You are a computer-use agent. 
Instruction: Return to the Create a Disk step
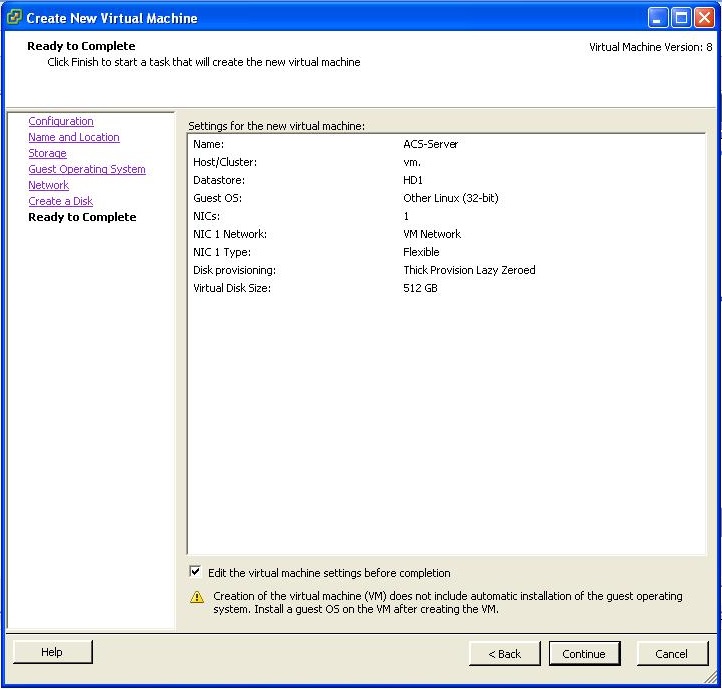coord(60,201)
